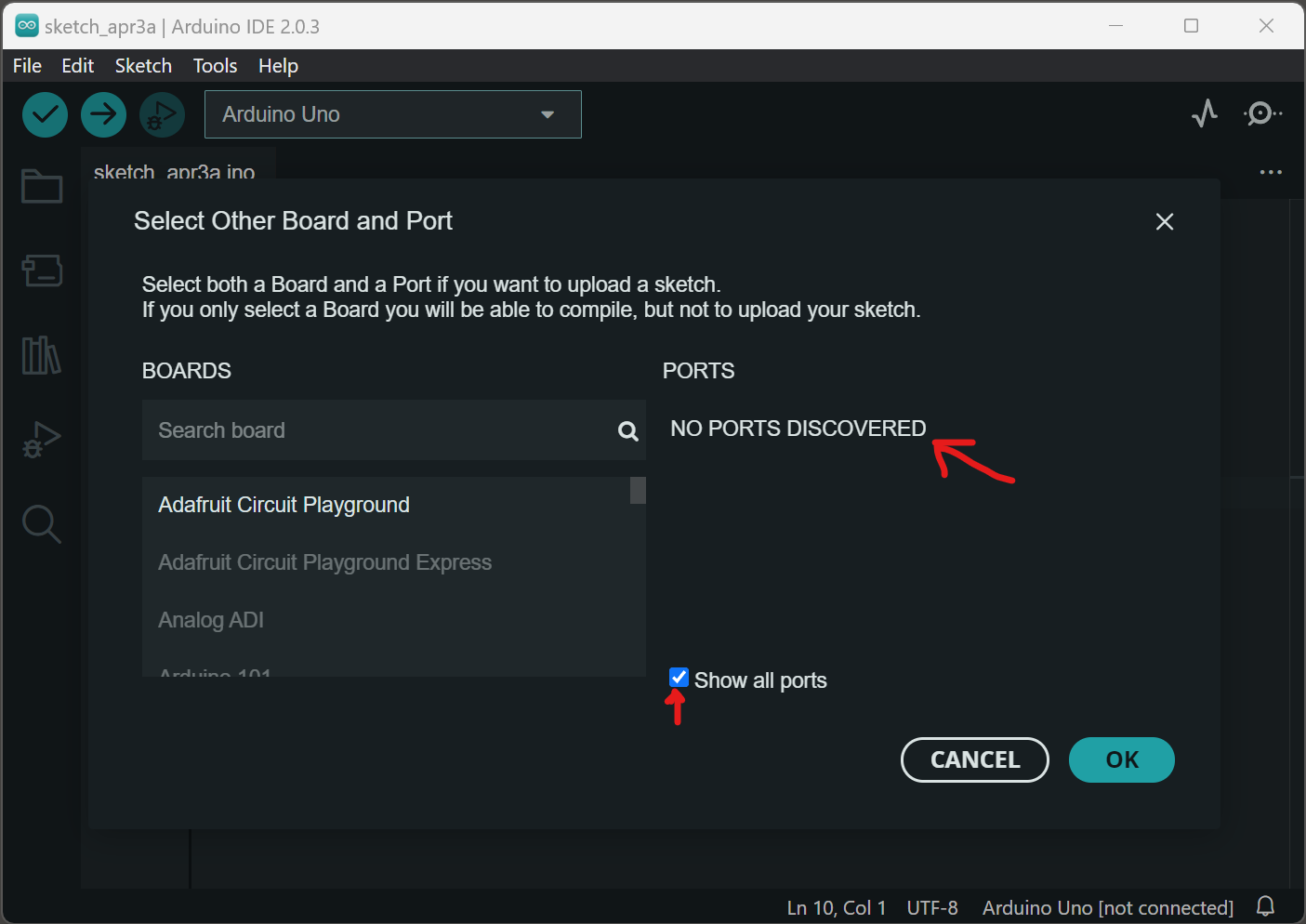Image resolution: width=1306 pixels, height=924 pixels.
Task: Select Adafruit Circuit Playground board
Action: [x=386, y=505]
